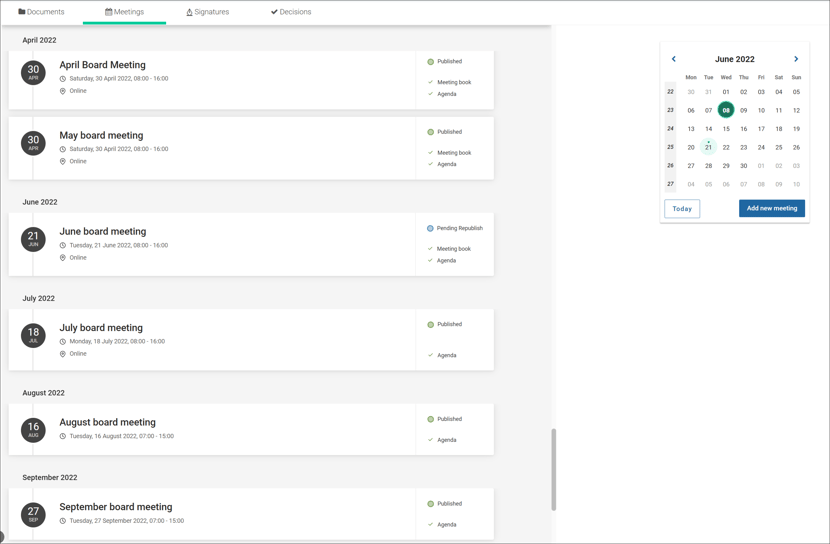Click the Pending Republish status label
This screenshot has height=544, width=830.
tap(459, 228)
